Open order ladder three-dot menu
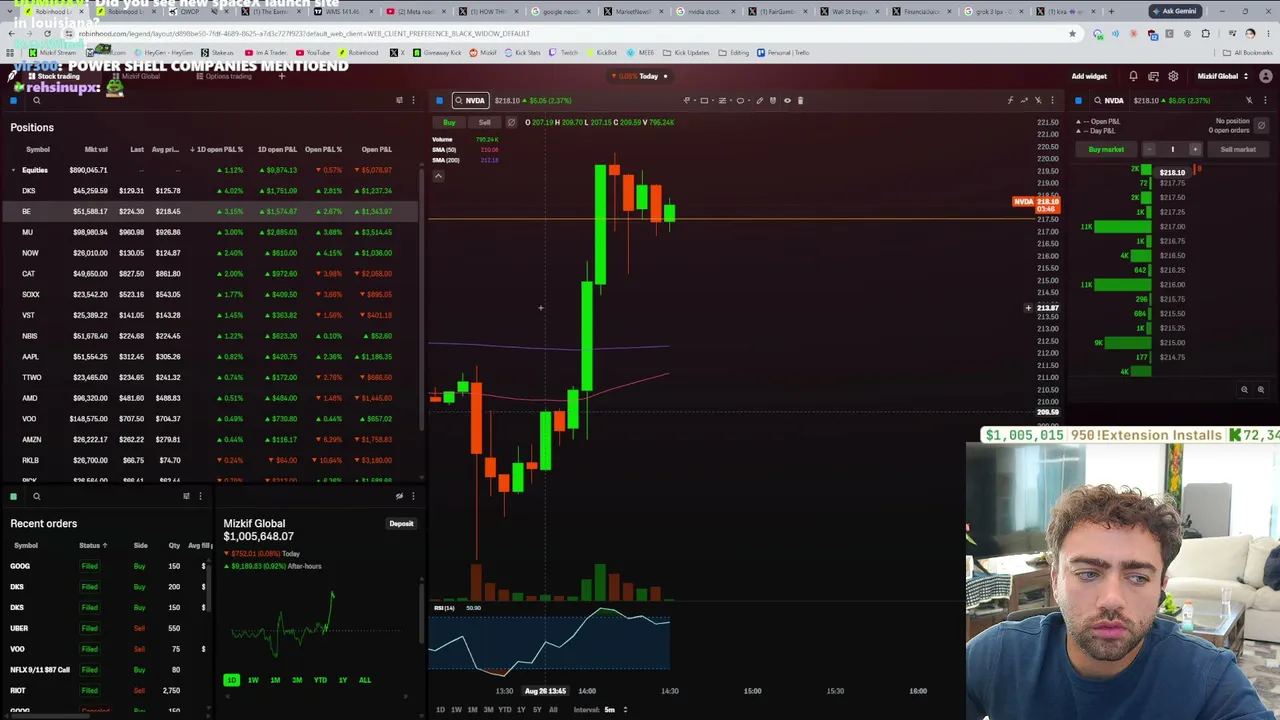1280x720 pixels. pos(1267,100)
